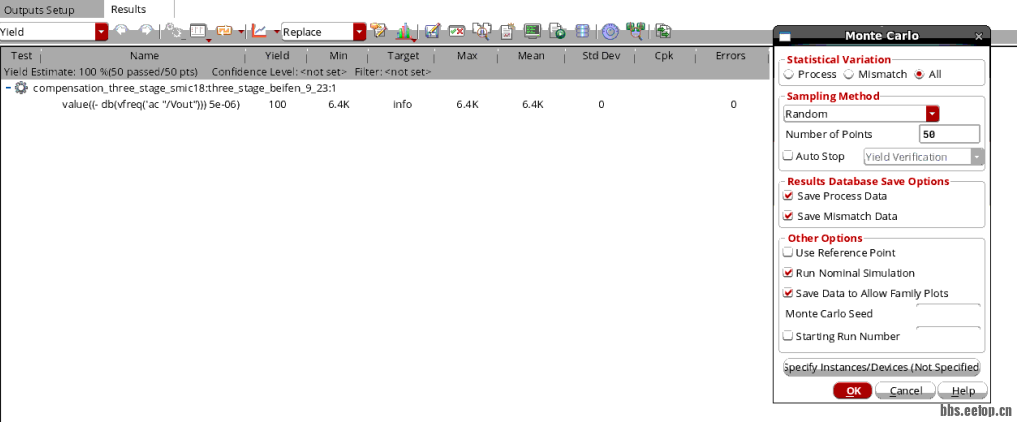
Task: Toggle Use Reference Point checkbox
Action: (788, 253)
